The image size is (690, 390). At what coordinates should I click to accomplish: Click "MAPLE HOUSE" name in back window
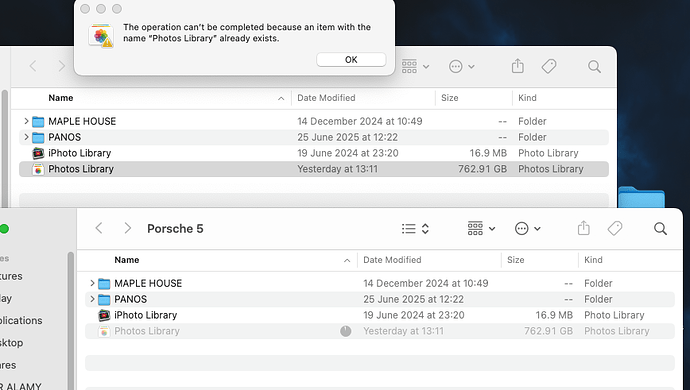click(x=82, y=121)
